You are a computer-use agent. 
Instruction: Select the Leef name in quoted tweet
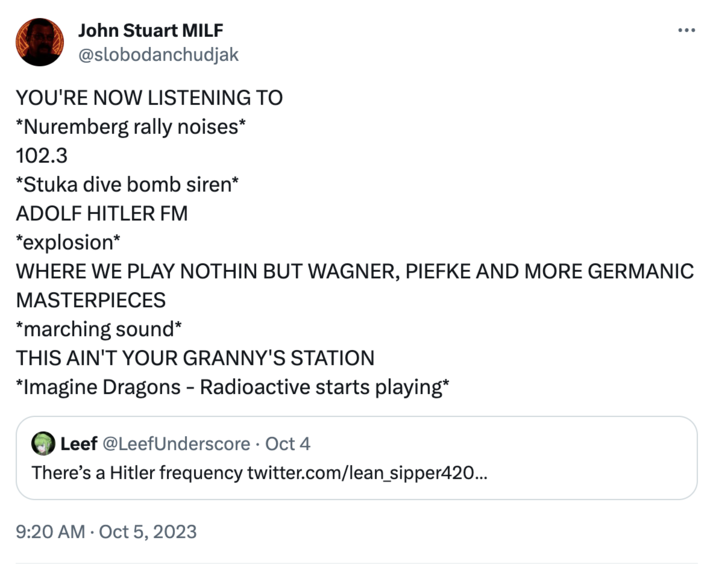click(x=79, y=443)
